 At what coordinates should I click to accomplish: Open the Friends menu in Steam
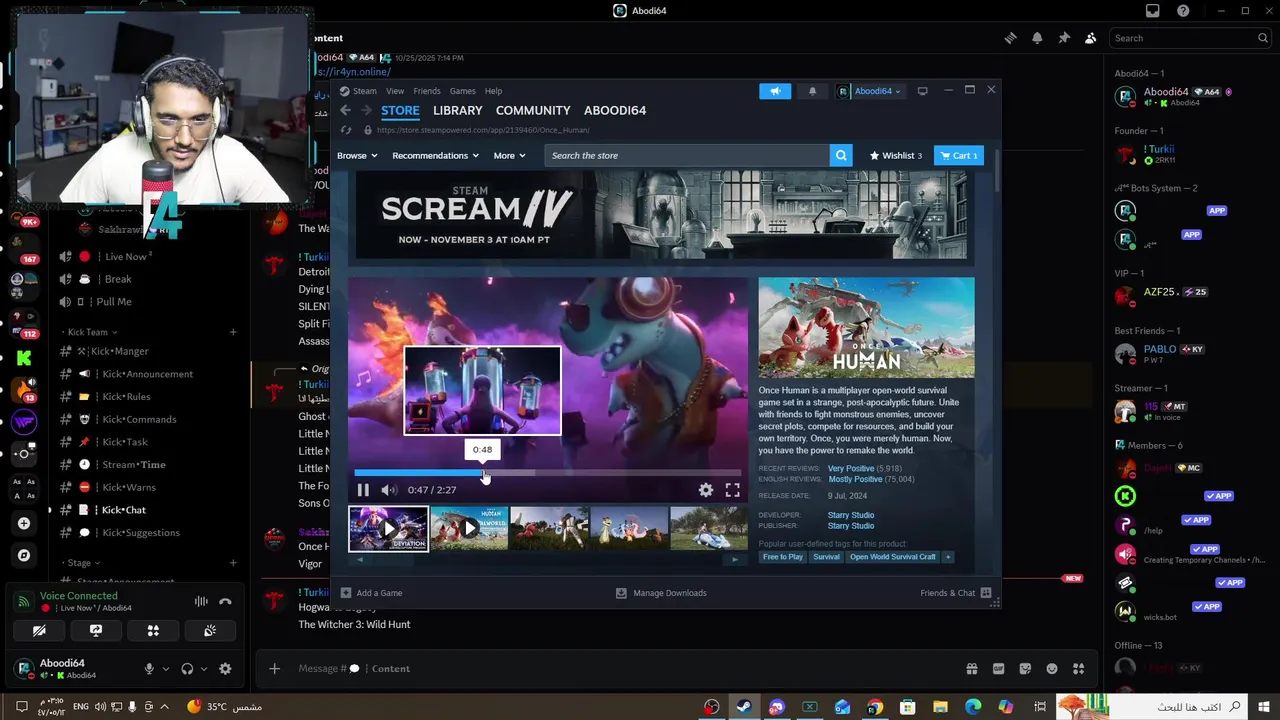point(427,91)
